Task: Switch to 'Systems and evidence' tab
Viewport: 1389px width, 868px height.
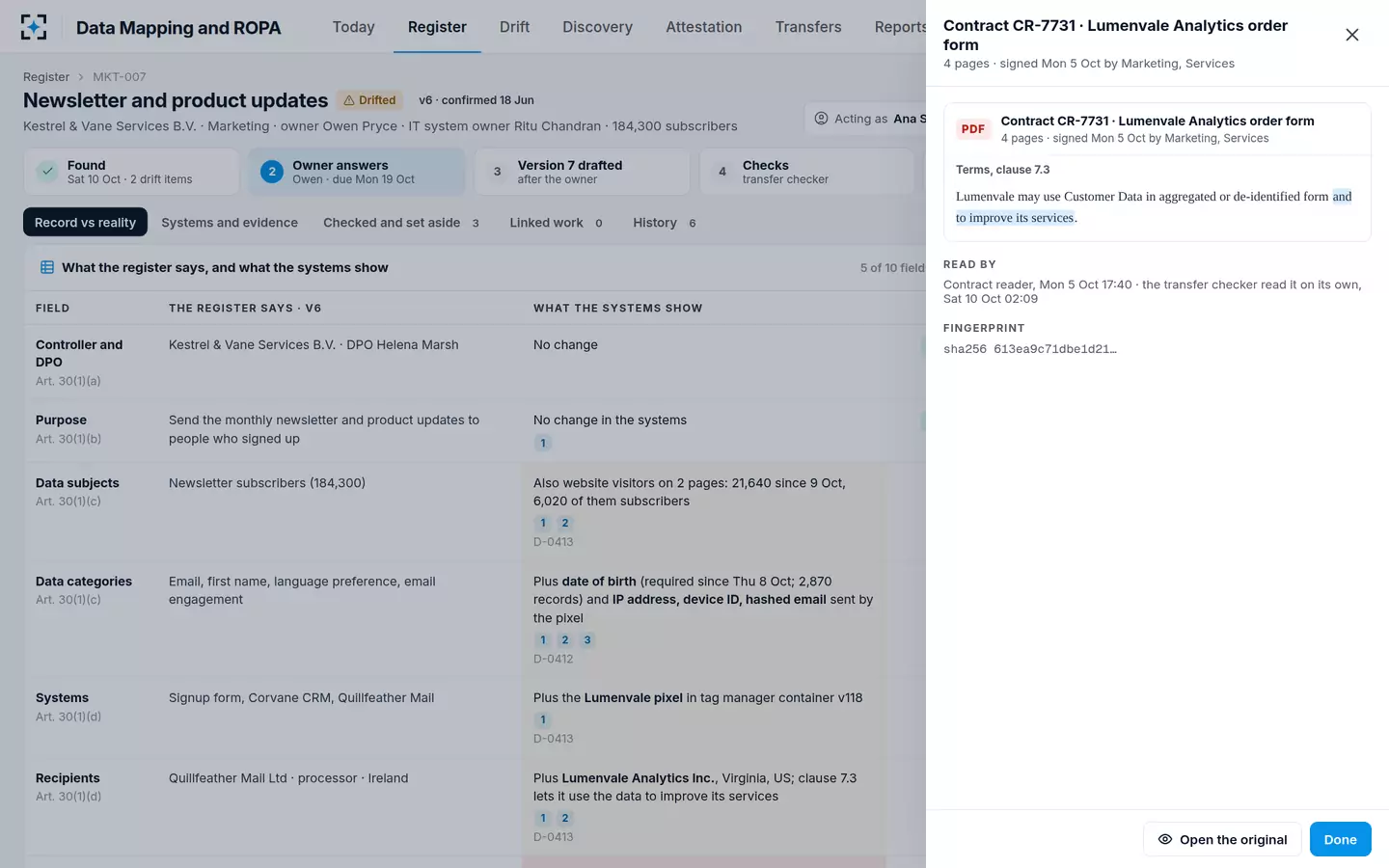Action: pyautogui.click(x=230, y=223)
